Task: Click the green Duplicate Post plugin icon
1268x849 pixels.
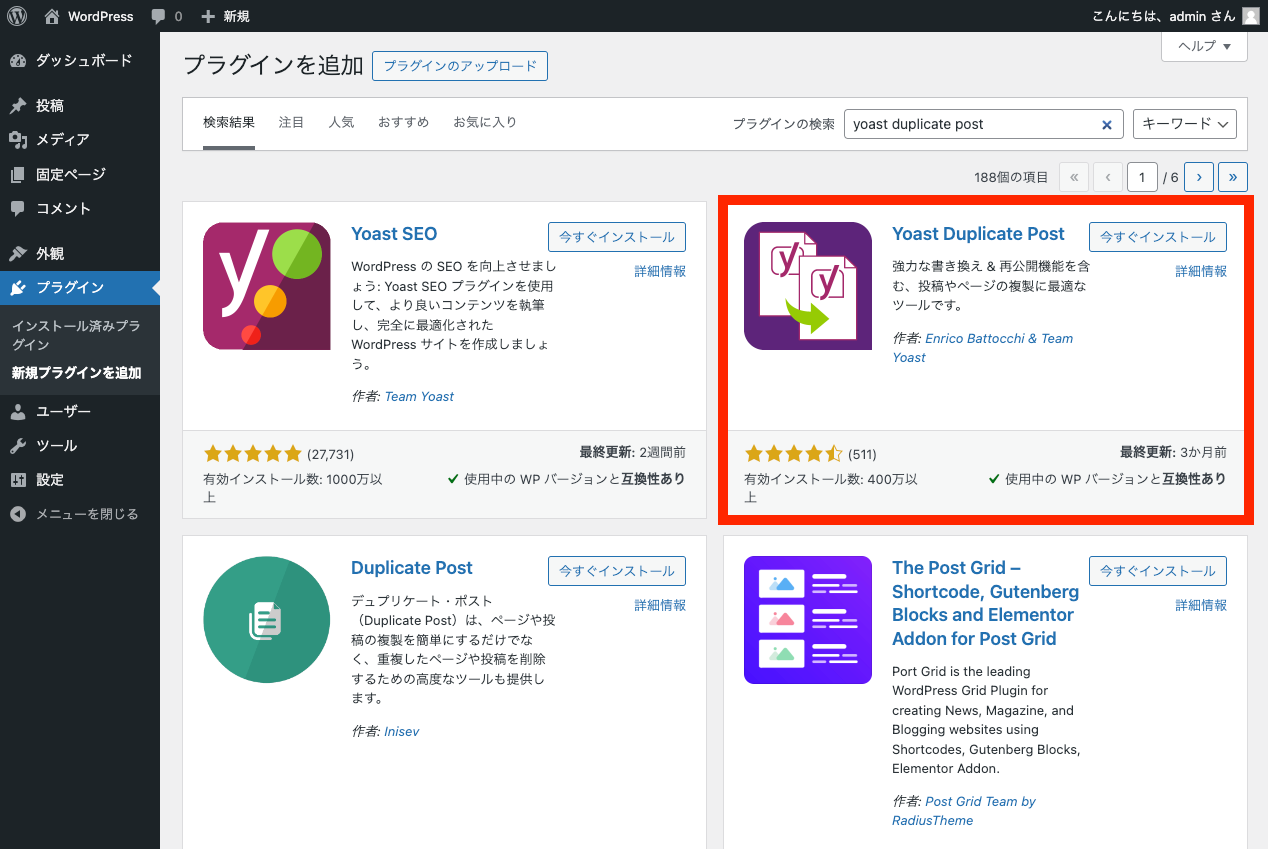Action: 267,620
